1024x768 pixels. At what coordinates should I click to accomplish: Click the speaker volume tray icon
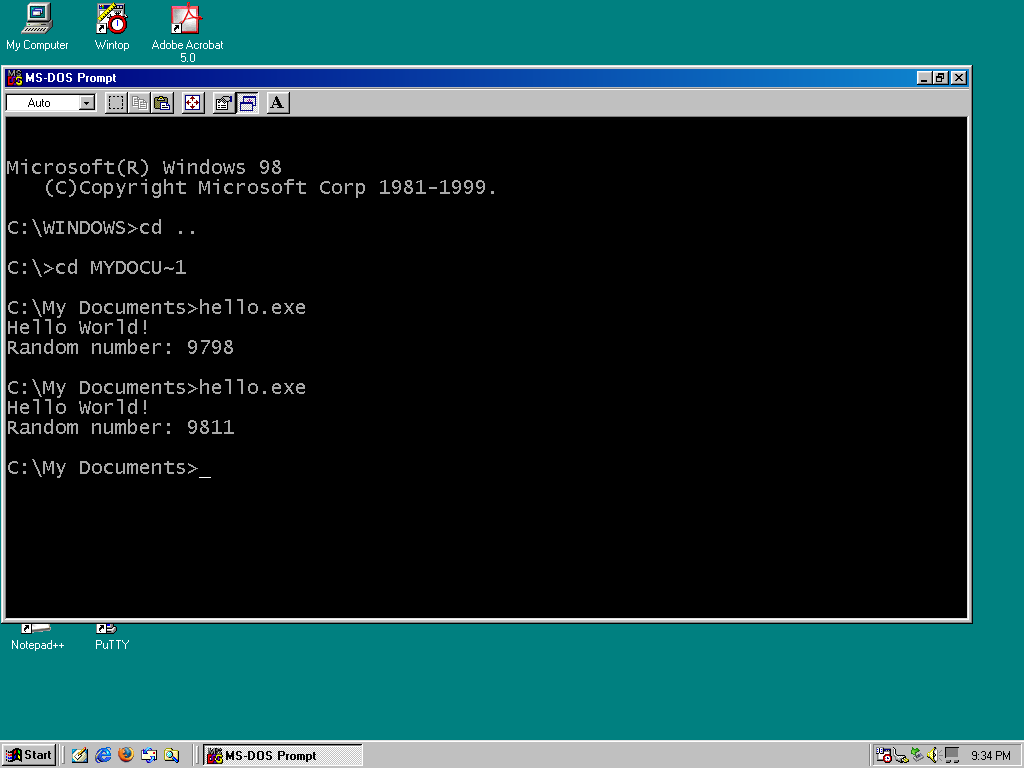933,756
